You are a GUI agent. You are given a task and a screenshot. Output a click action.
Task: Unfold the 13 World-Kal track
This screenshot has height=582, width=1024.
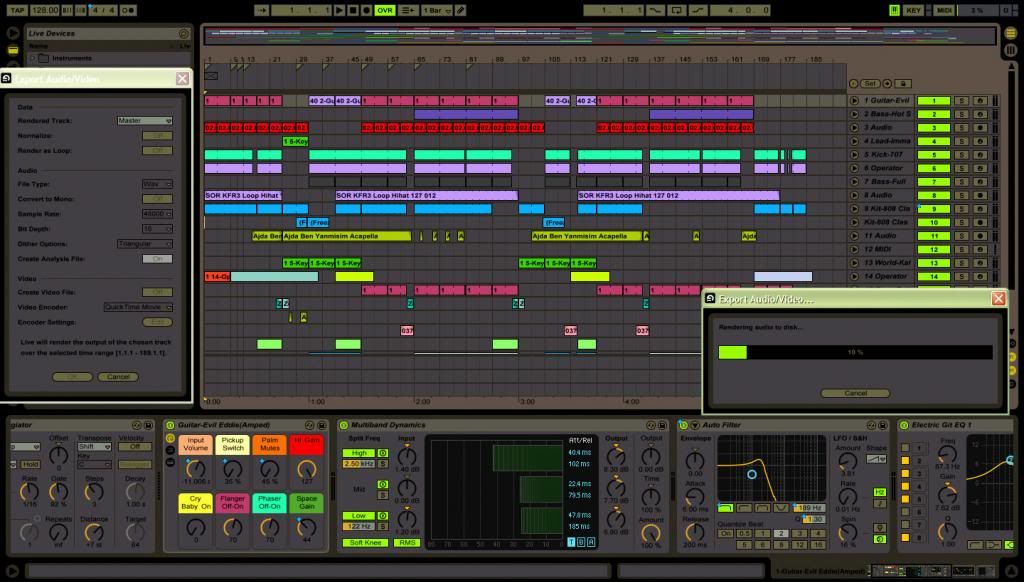click(x=854, y=263)
